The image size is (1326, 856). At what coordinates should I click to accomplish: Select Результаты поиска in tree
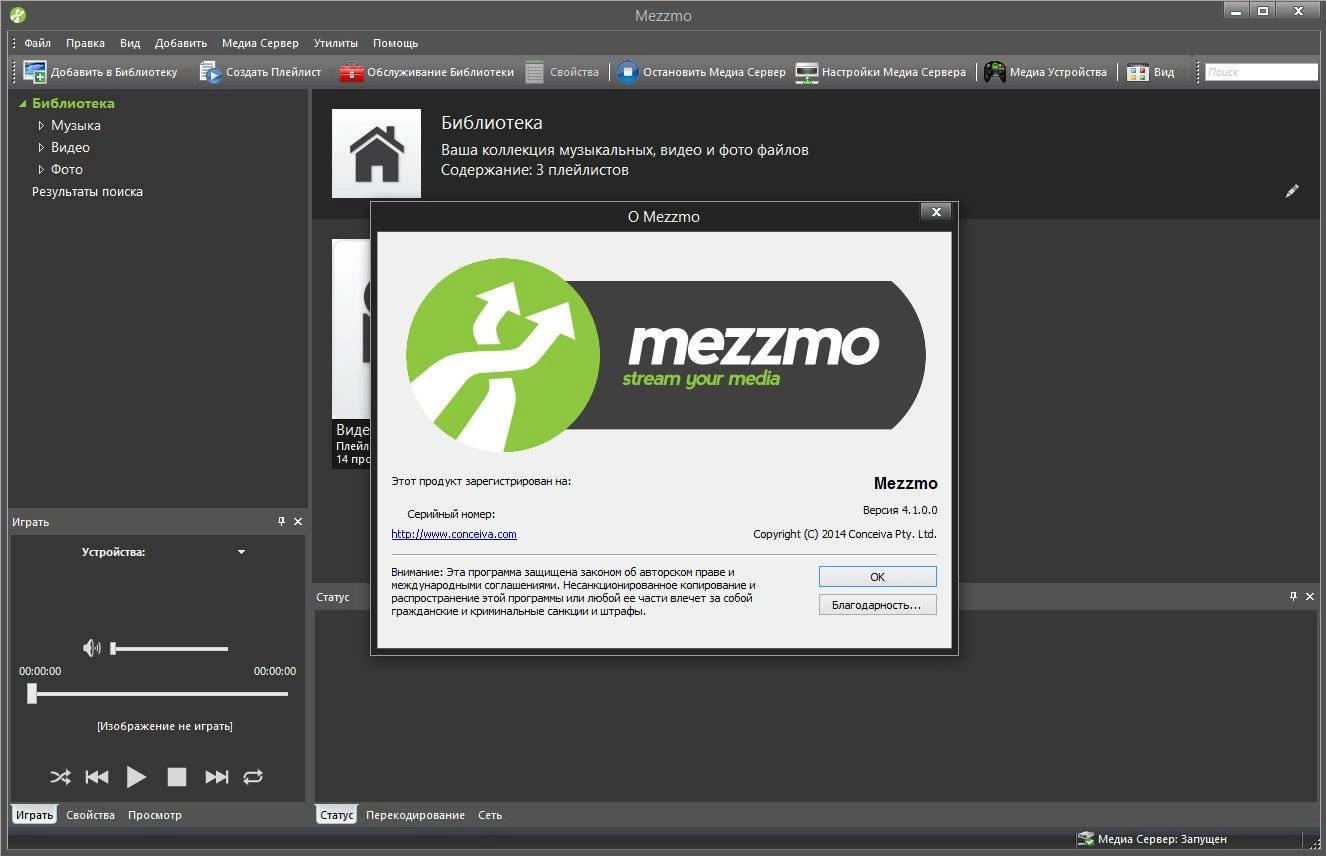click(x=87, y=191)
